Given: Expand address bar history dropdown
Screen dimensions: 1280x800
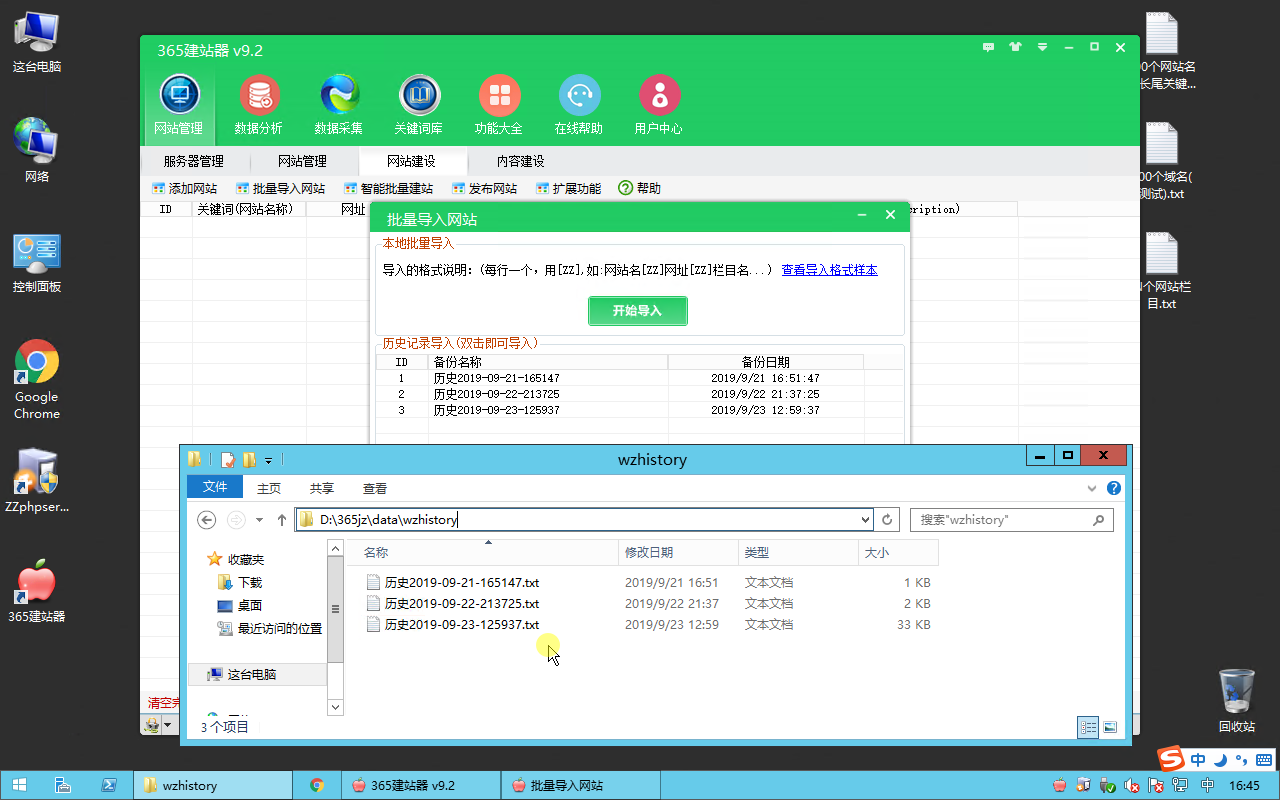Looking at the screenshot, I should (x=865, y=520).
